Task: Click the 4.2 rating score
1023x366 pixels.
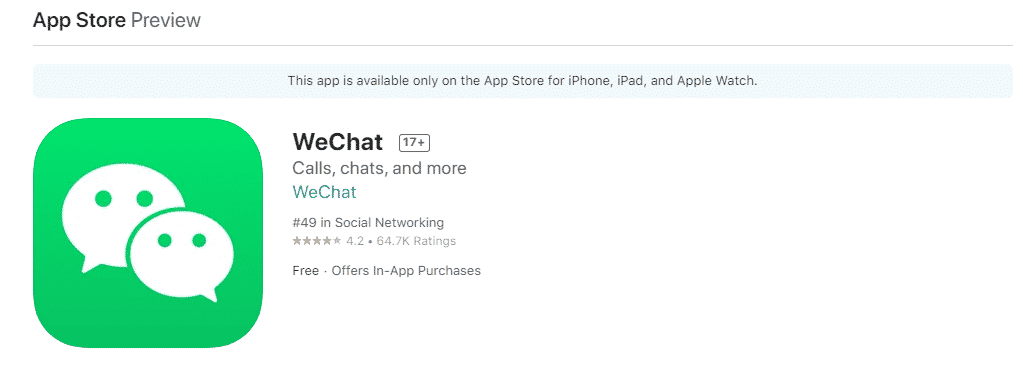Action: 354,241
